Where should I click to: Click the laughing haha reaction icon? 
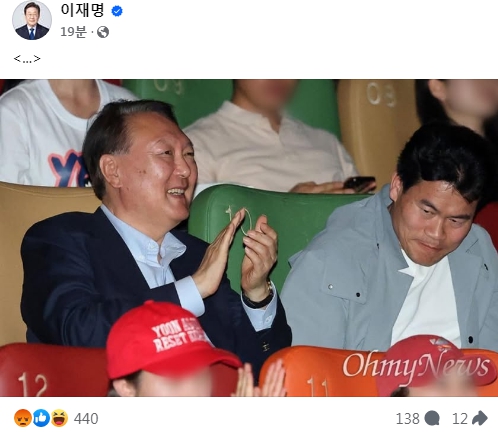(x=59, y=418)
